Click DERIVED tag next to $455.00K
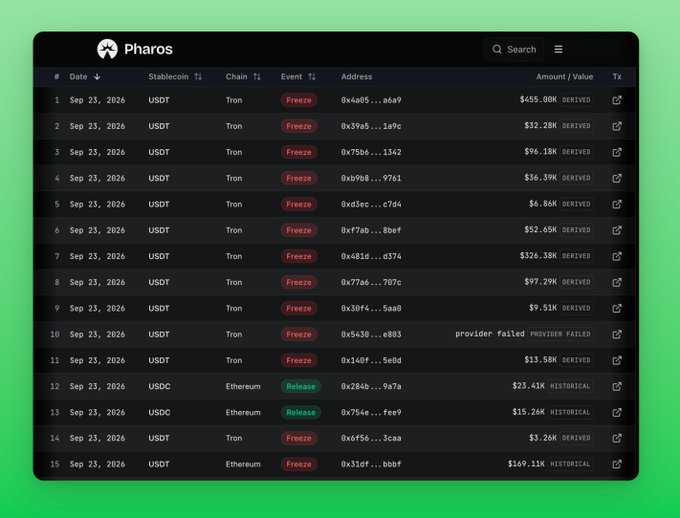The width and height of the screenshot is (680, 518). (576, 100)
